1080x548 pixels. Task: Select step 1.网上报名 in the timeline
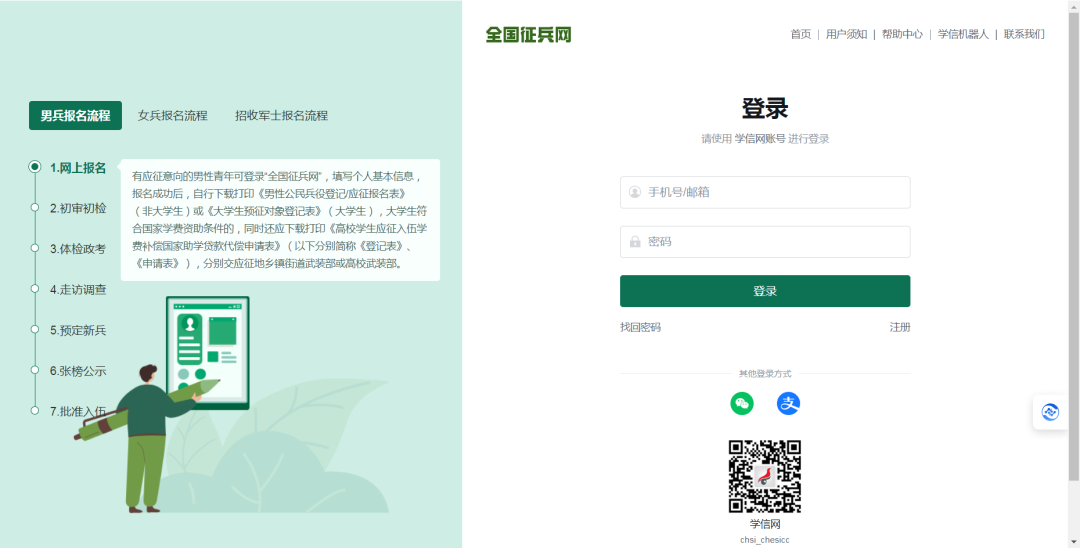coord(78,168)
